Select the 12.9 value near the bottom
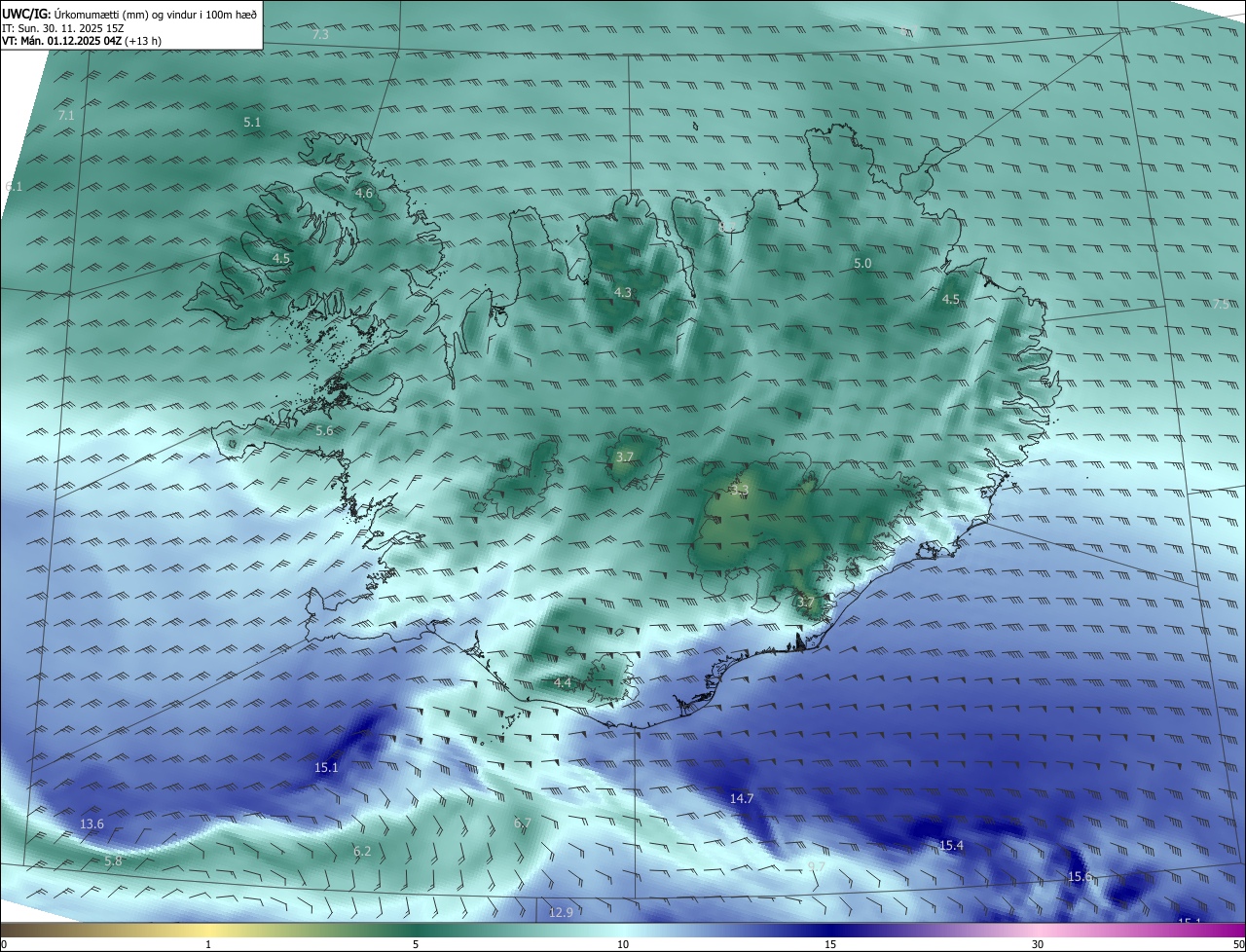This screenshot has height=952, width=1246. point(561,912)
